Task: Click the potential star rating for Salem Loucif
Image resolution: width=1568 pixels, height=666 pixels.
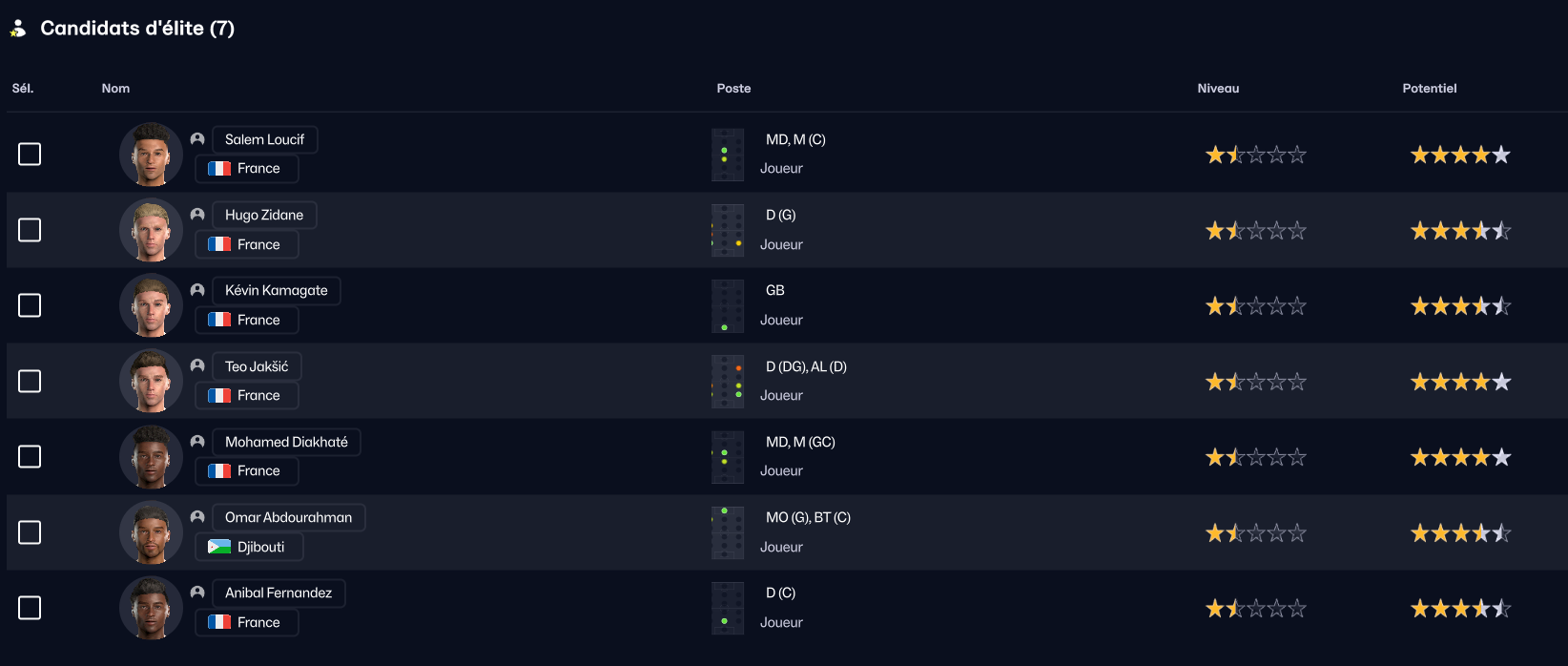Action: pos(1460,155)
